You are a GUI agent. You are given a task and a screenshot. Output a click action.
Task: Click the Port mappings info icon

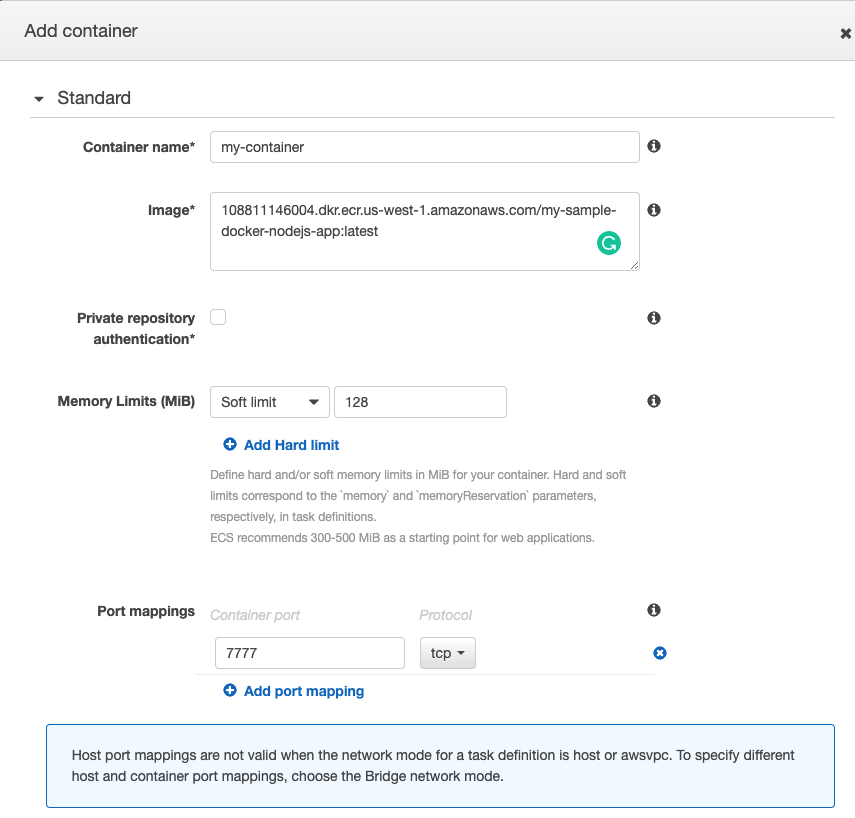(x=653, y=610)
